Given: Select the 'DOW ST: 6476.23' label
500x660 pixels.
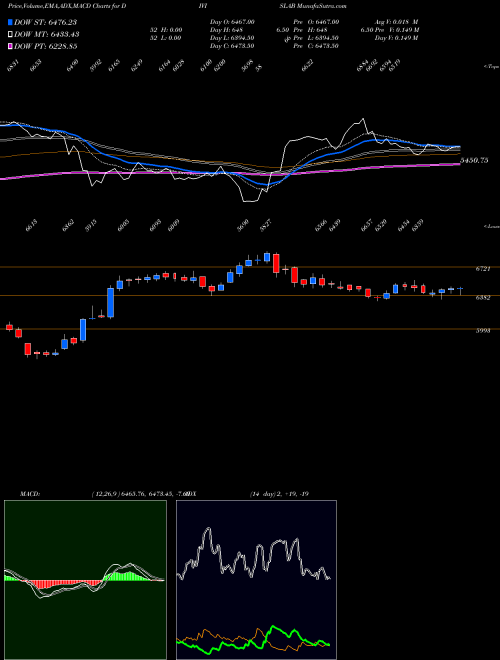Looking at the screenshot, I should (x=46, y=23).
